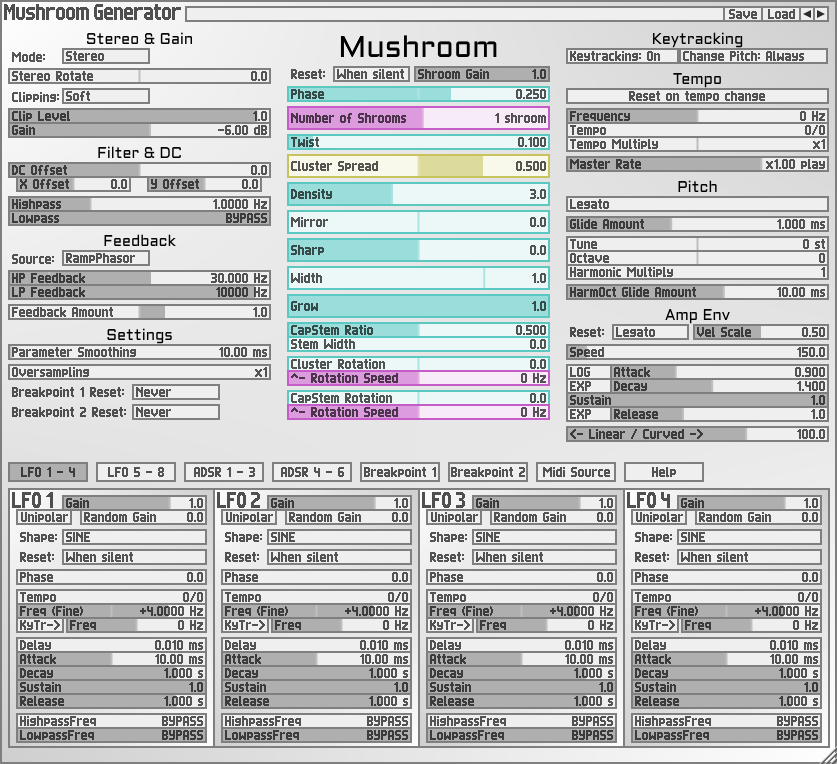Open the Stereo Mode dropdown
The width and height of the screenshot is (837, 764).
105,56
